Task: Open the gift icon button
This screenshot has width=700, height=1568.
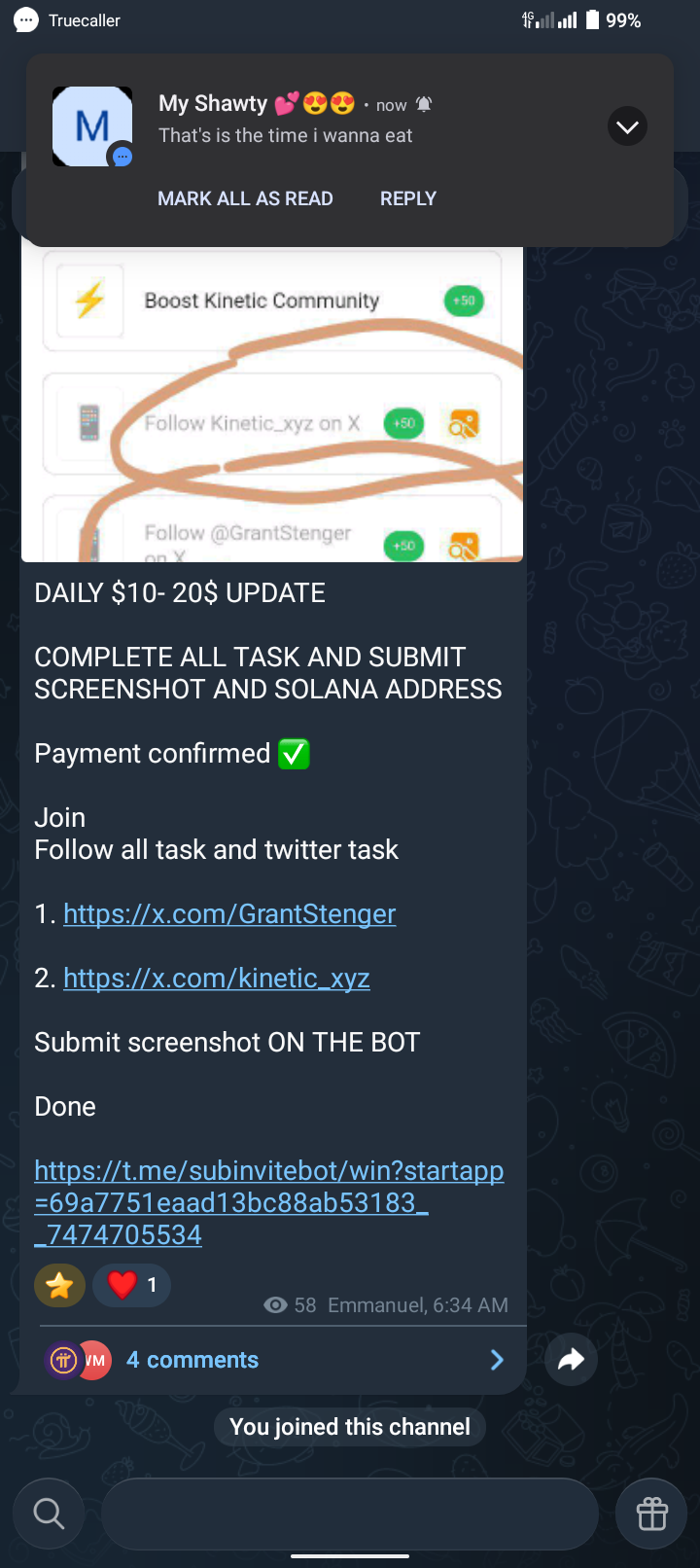Action: [x=651, y=1514]
